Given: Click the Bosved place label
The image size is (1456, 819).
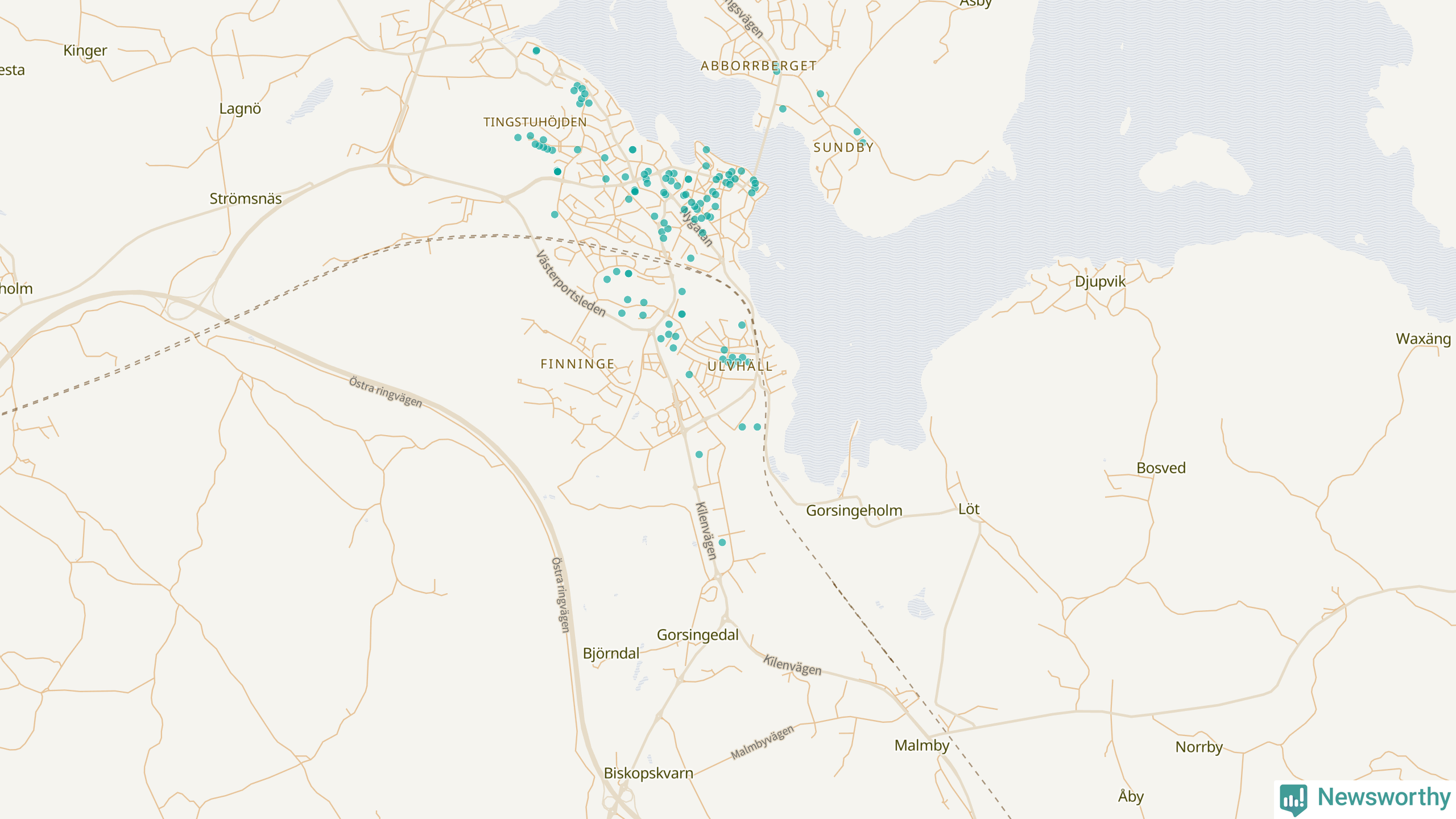Looking at the screenshot, I should 1161,468.
